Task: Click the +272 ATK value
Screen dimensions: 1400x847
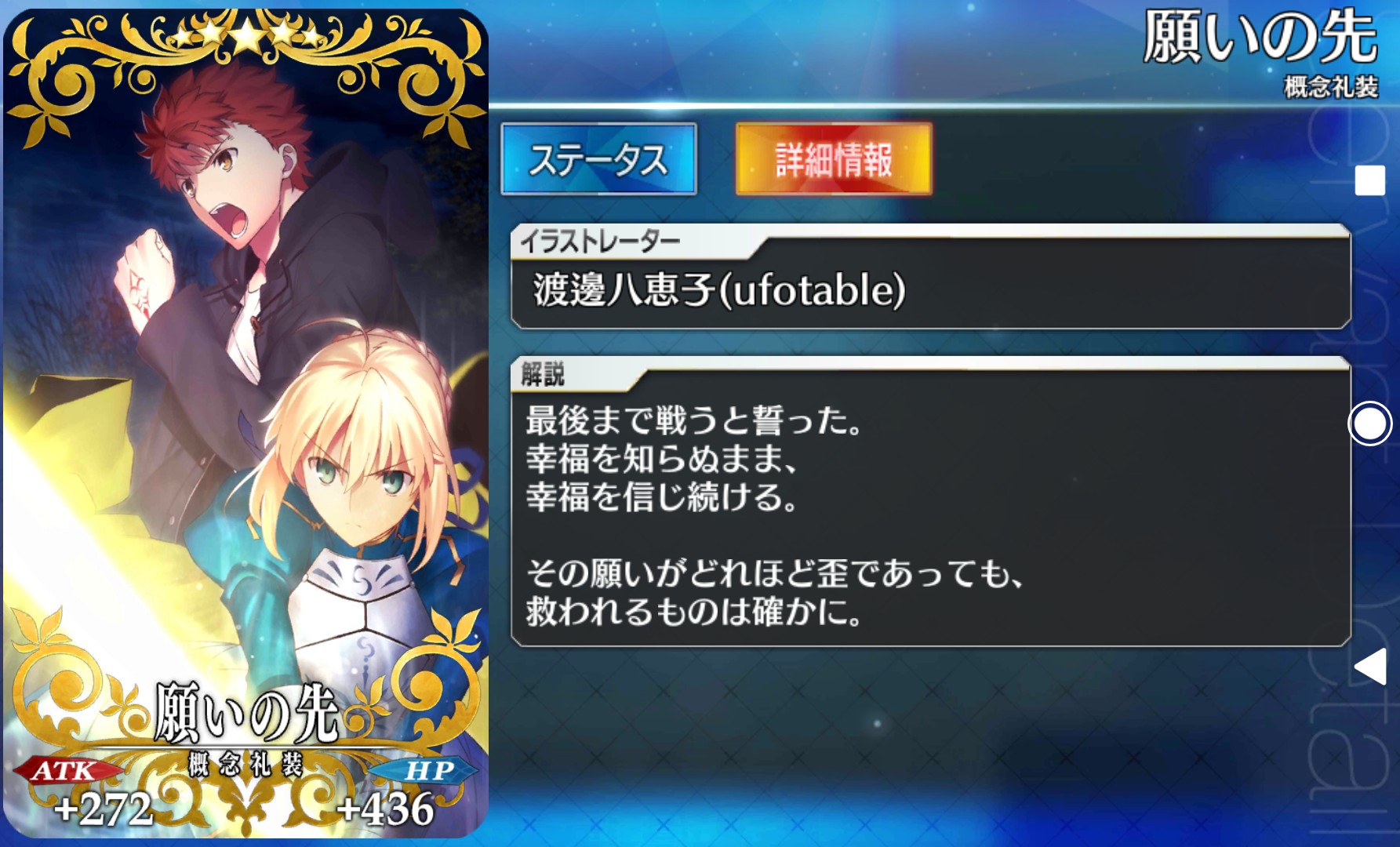Action: click(103, 809)
